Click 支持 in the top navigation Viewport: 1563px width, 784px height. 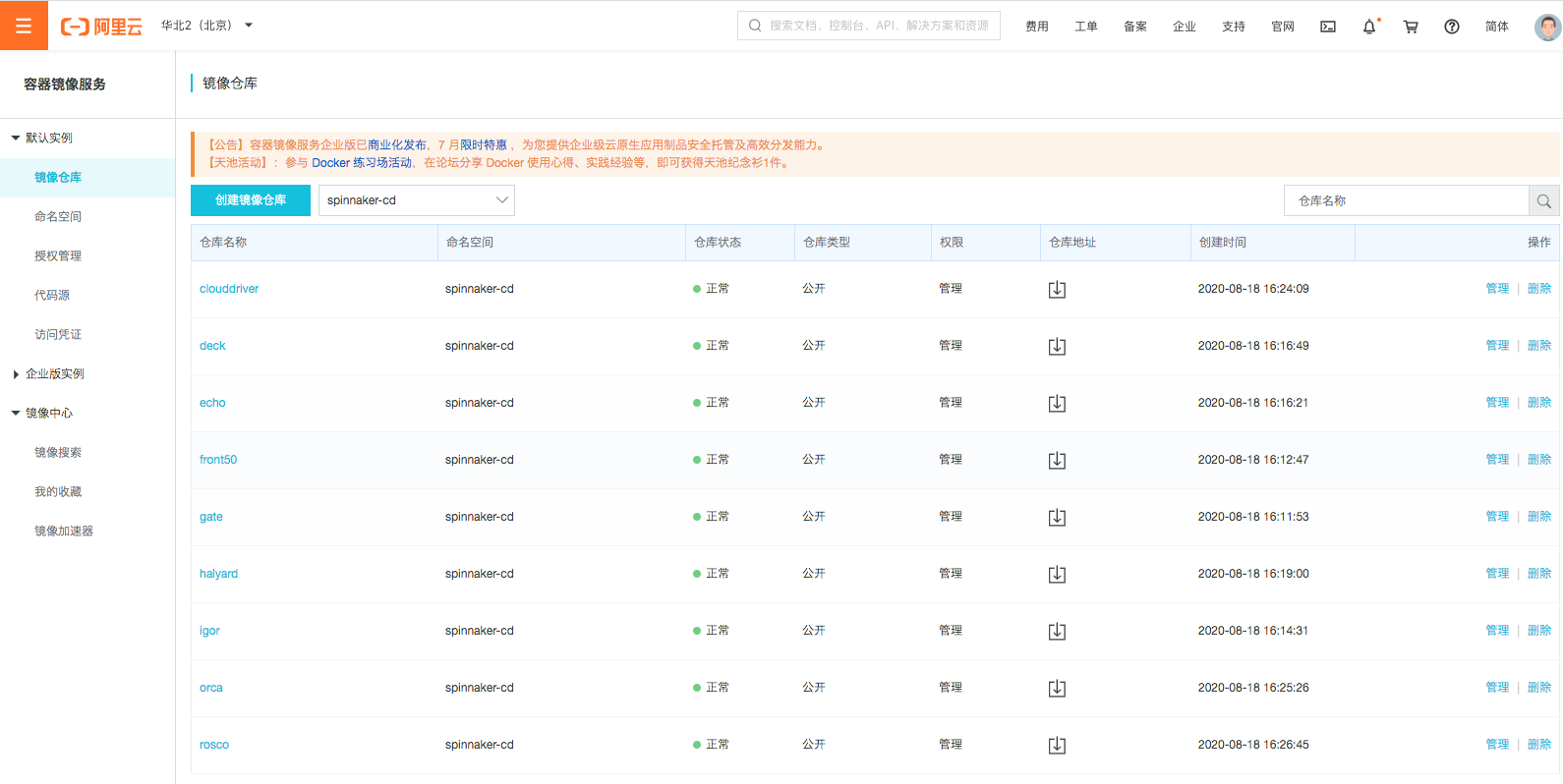pyautogui.click(x=1234, y=27)
